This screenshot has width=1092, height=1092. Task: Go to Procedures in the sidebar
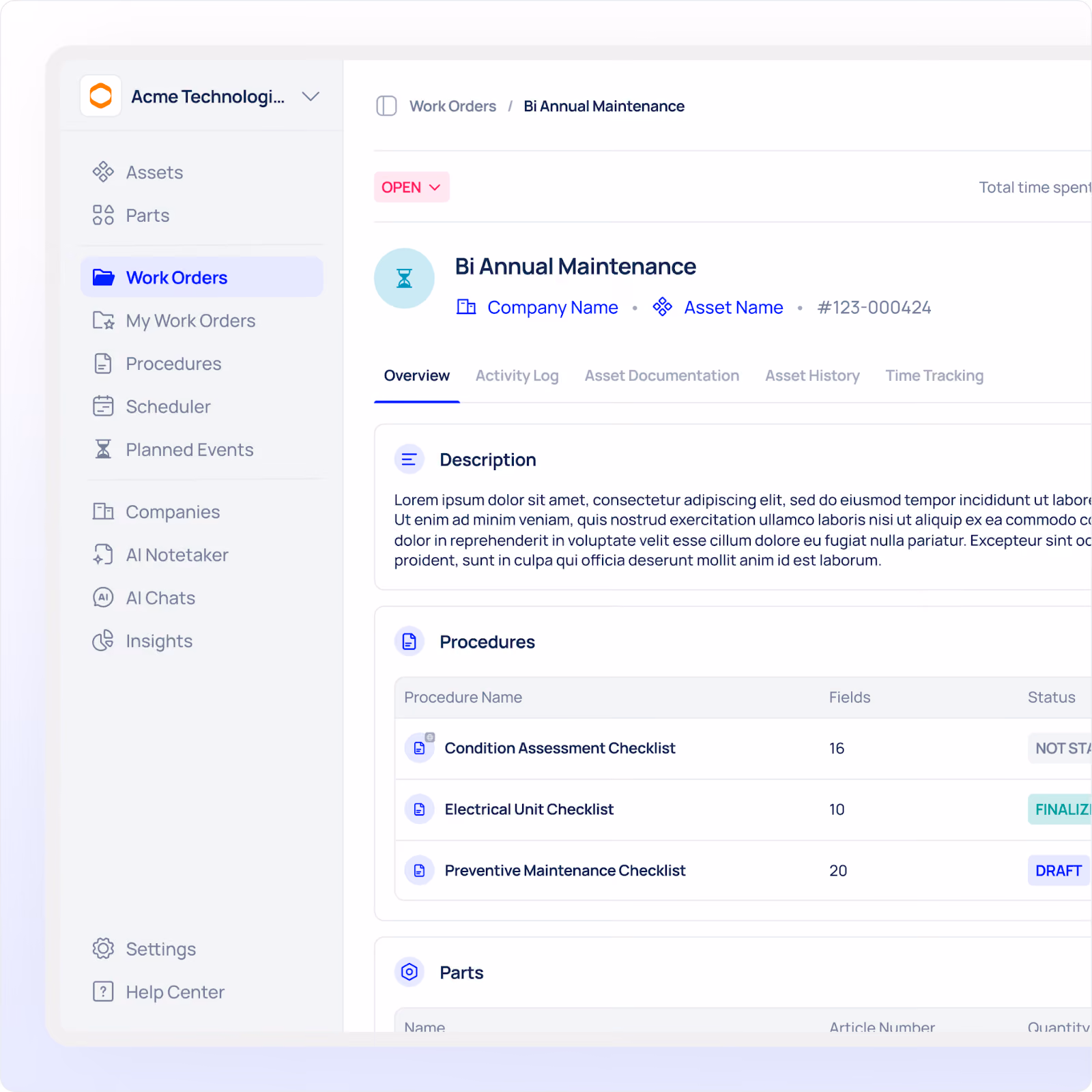click(202, 363)
